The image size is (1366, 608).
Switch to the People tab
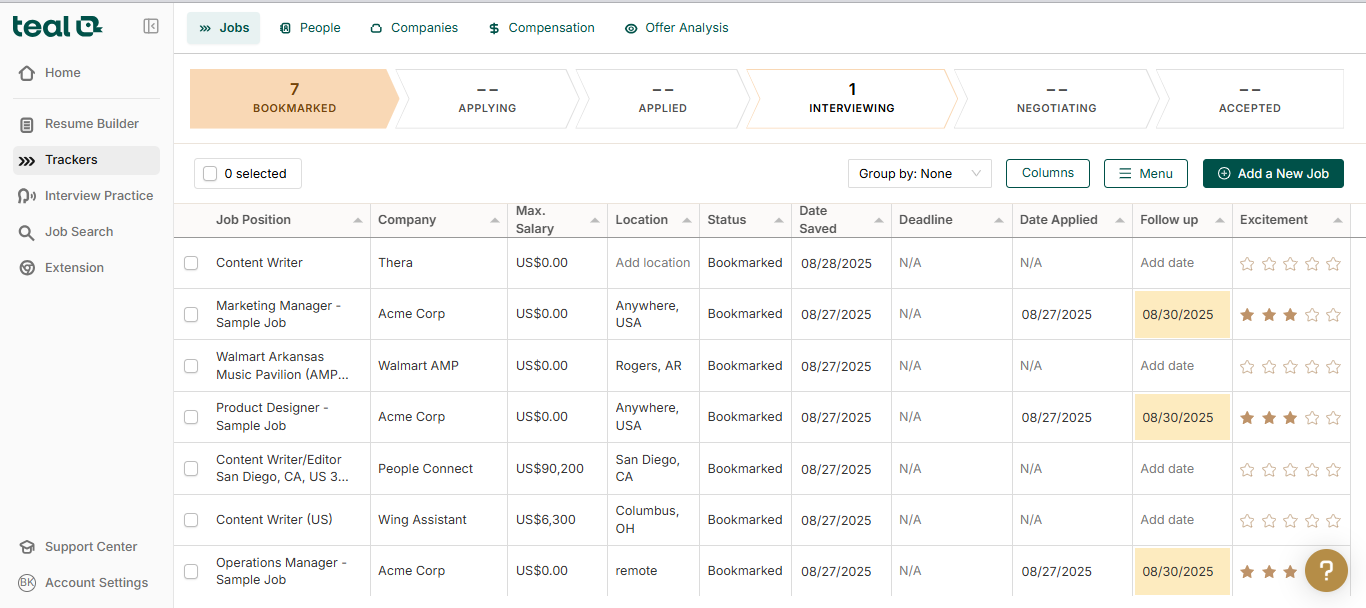click(x=310, y=27)
